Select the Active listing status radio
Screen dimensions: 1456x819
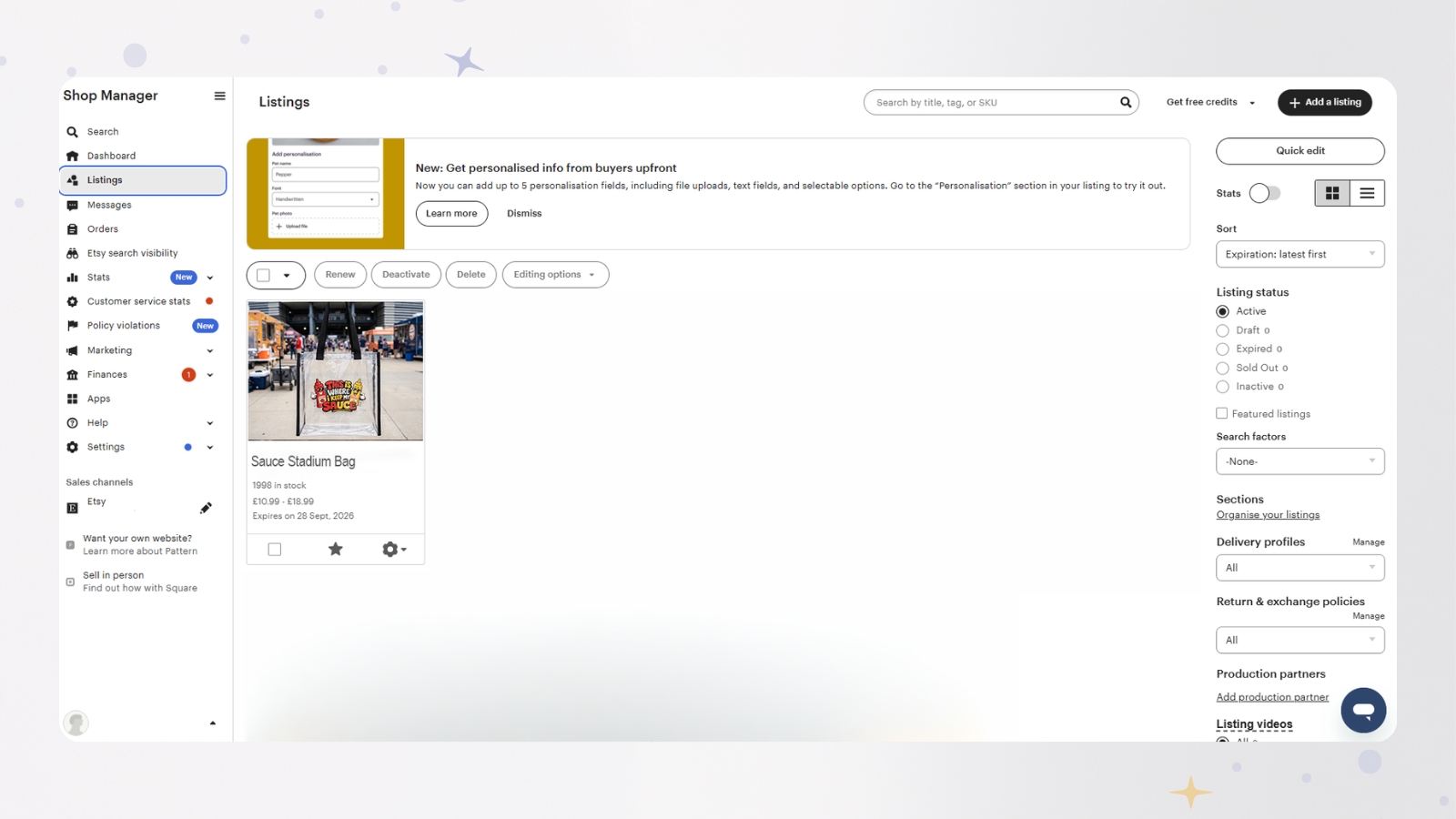coord(1222,311)
